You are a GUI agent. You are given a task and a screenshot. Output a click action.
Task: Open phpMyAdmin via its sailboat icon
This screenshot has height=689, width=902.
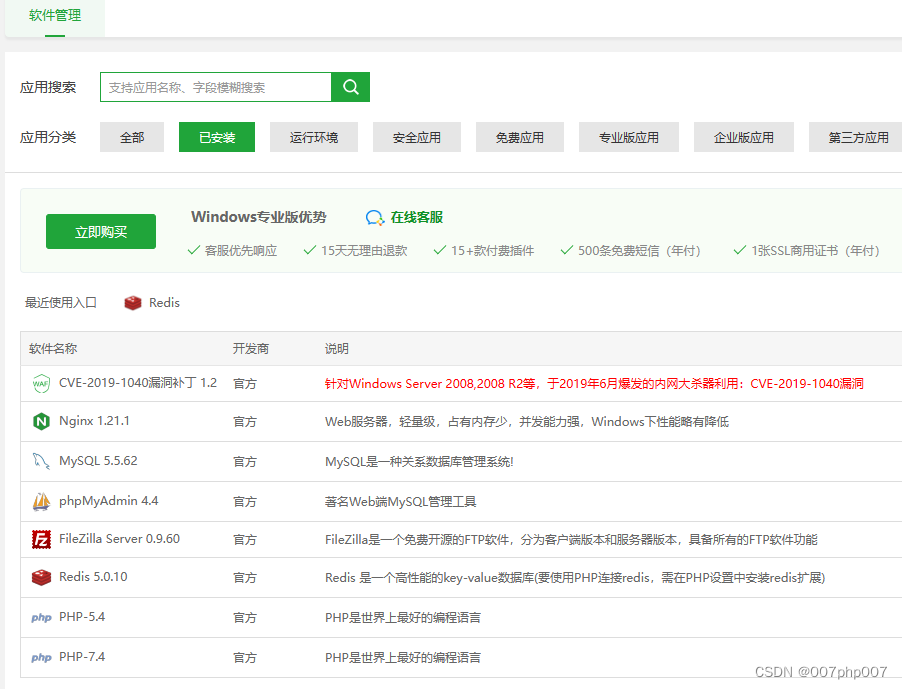40,500
